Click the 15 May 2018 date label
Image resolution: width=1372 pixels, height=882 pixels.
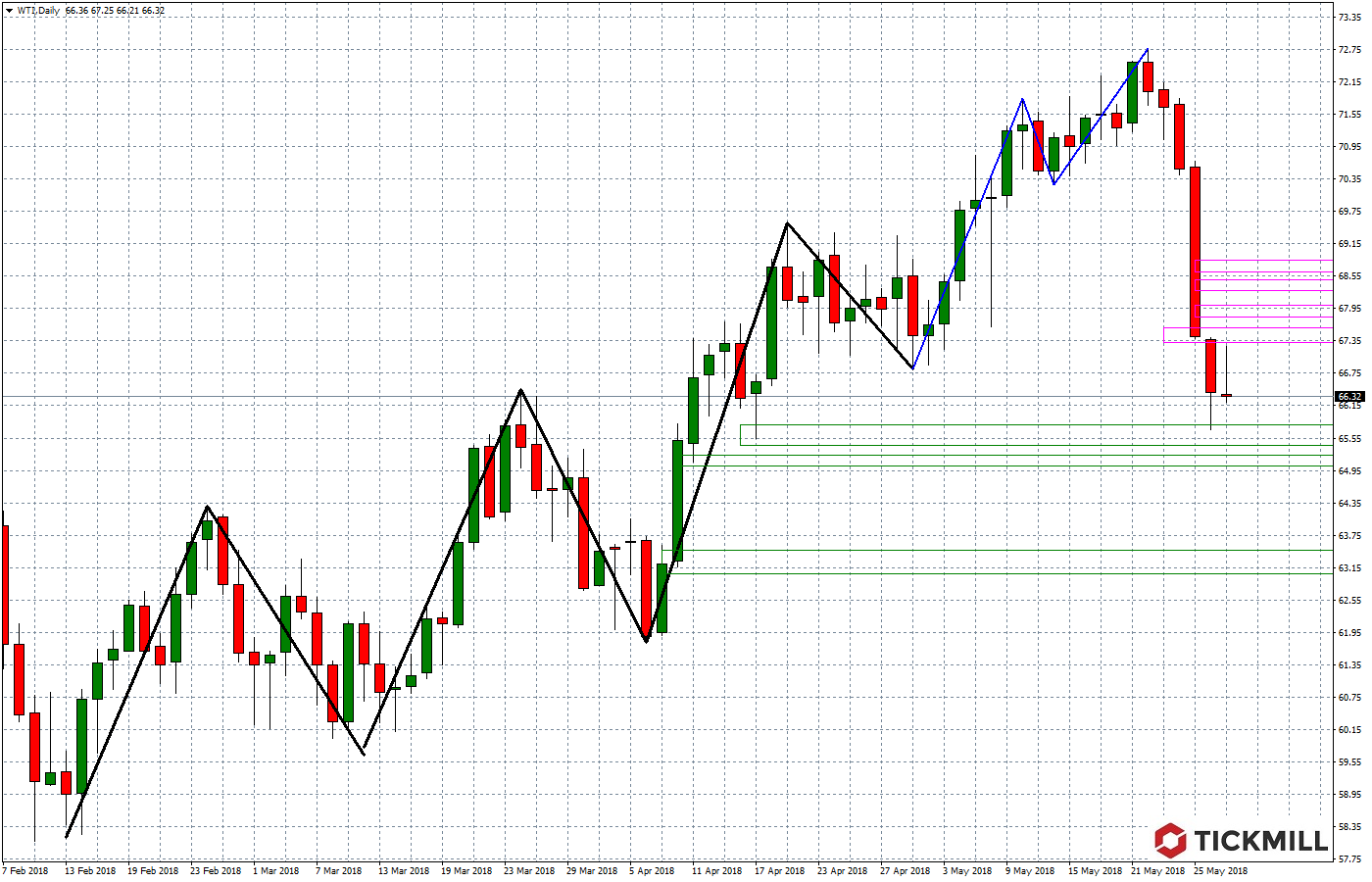pos(1095,870)
